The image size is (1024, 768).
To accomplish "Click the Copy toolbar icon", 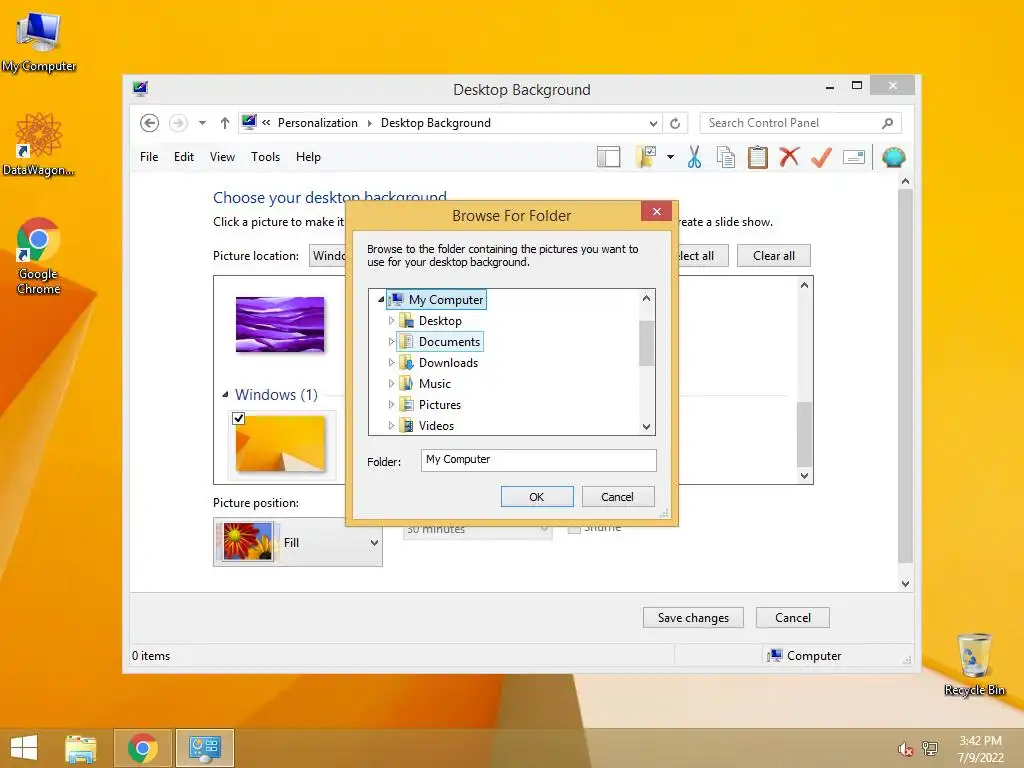I will [x=726, y=157].
